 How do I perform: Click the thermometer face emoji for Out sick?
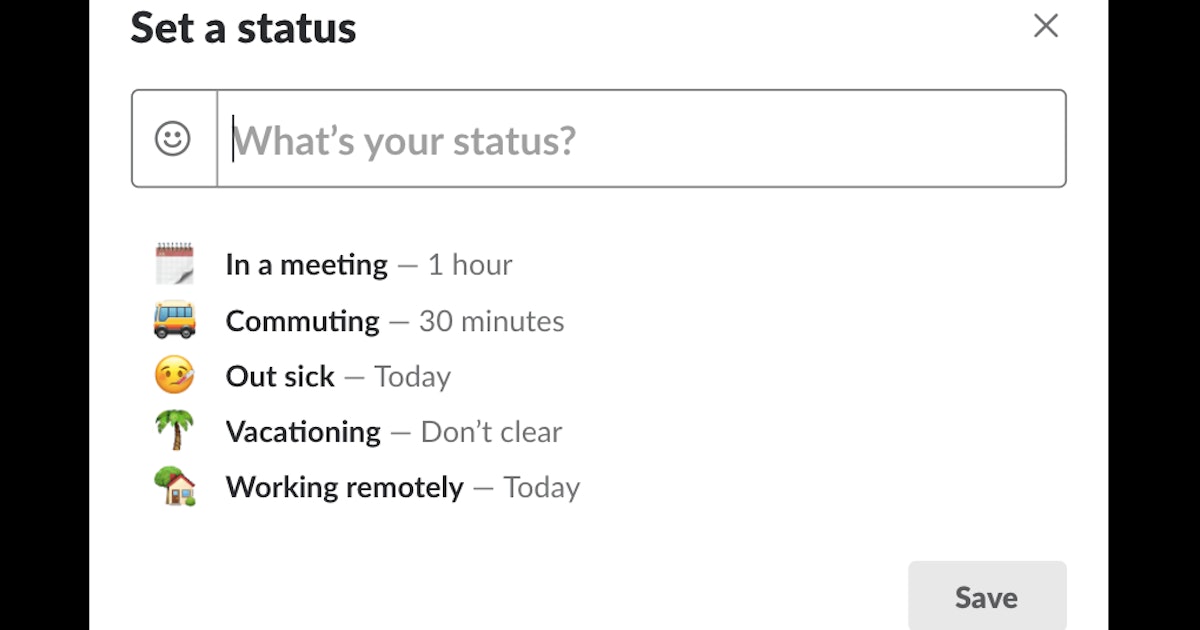174,376
